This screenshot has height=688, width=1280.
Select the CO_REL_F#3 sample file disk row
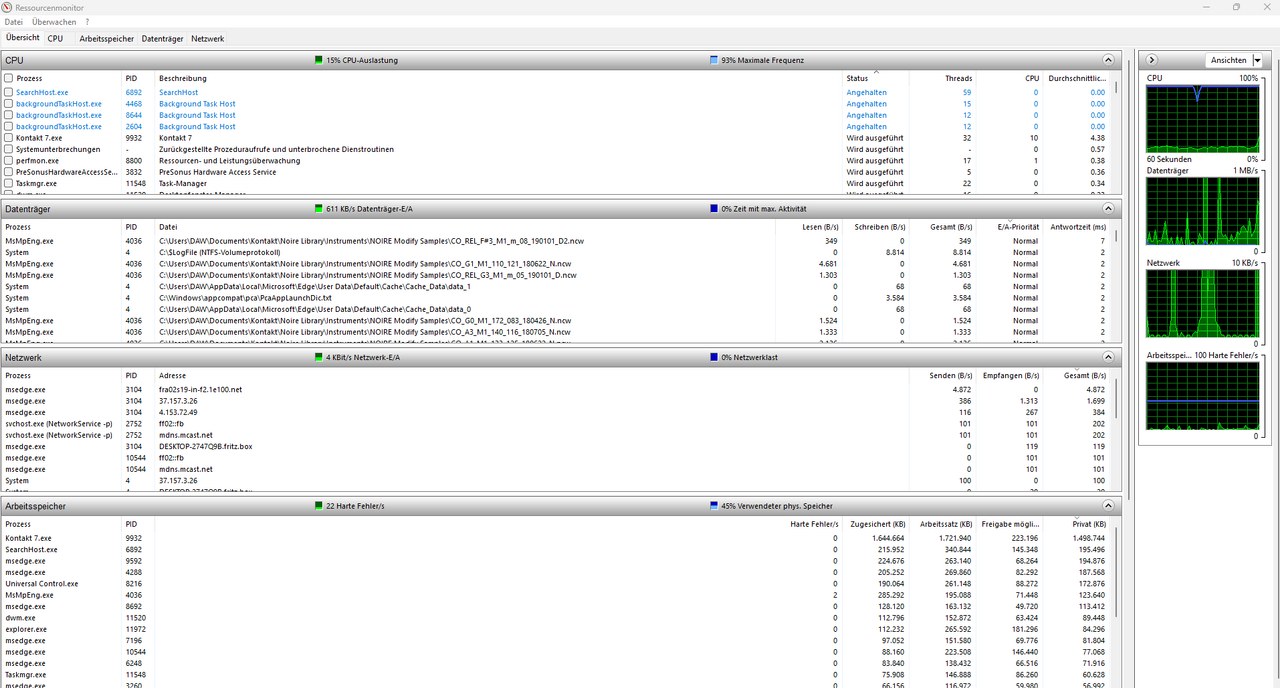click(x=557, y=241)
